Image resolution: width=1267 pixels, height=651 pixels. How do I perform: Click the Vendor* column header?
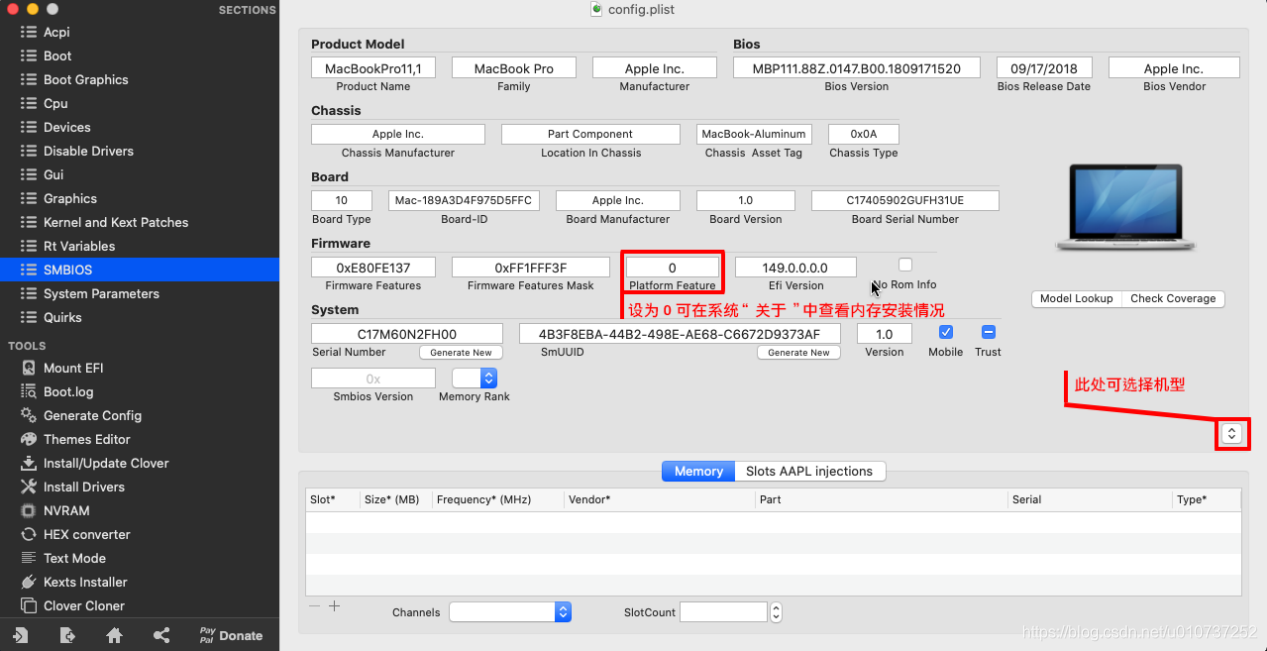pos(659,499)
